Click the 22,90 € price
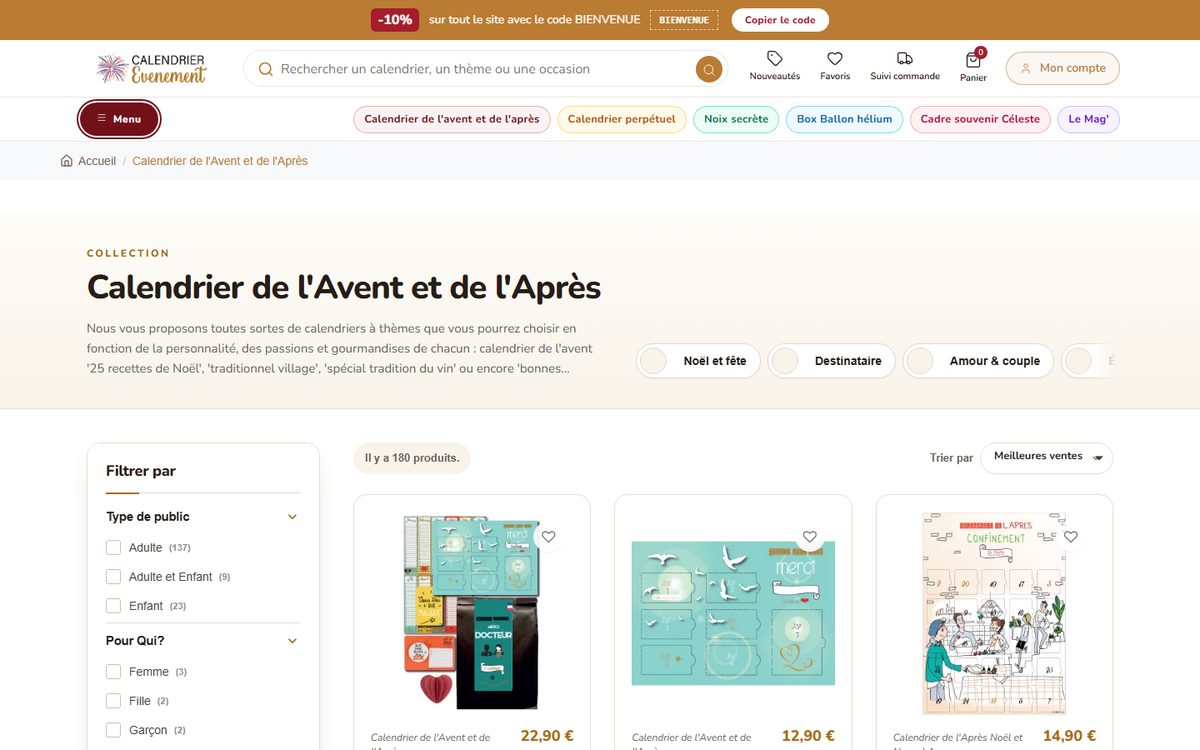1200x750 pixels. point(547,736)
